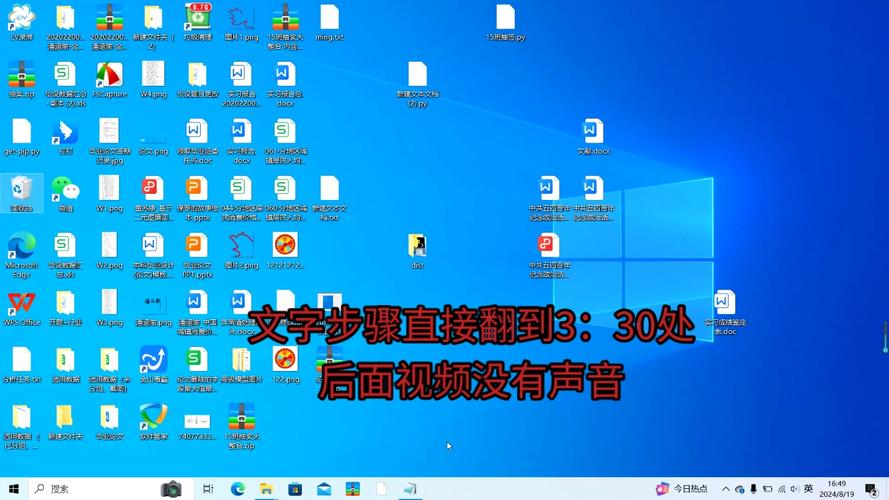Select the 实习成绩鉴定表.doc document
The image size is (889, 500).
click(725, 313)
